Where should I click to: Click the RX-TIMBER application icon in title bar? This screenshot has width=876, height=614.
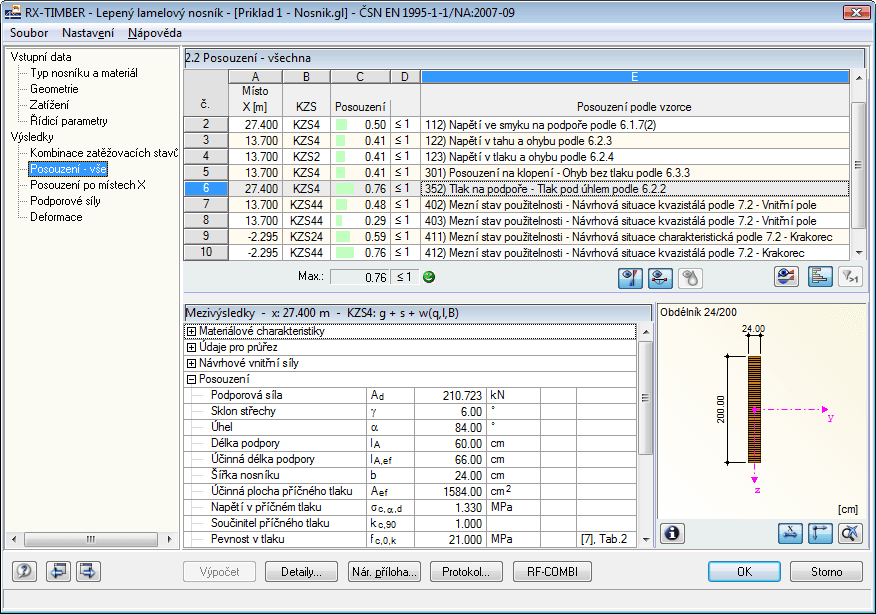pos(12,12)
